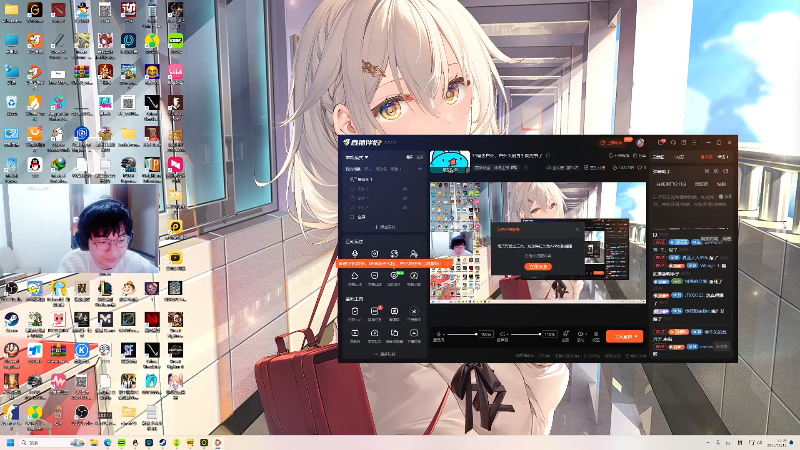Click the microphone tool icon in the left panel
This screenshot has width=800, height=450.
click(355, 254)
